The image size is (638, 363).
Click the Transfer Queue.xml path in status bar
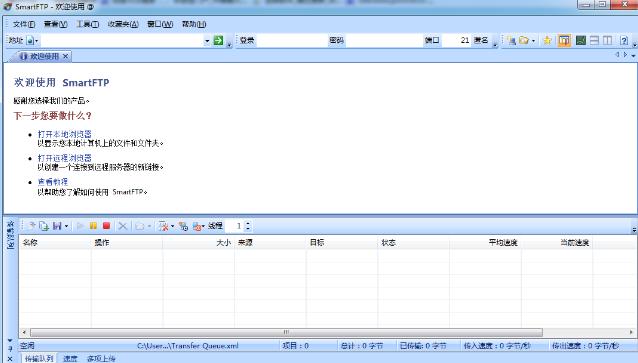[188, 346]
